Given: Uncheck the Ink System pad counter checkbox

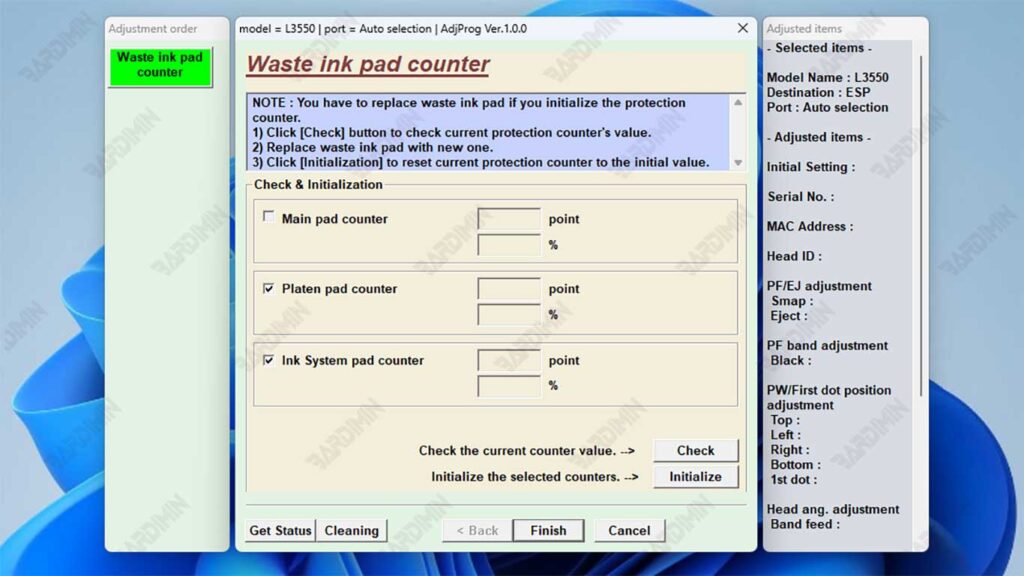Looking at the screenshot, I should (x=268, y=360).
